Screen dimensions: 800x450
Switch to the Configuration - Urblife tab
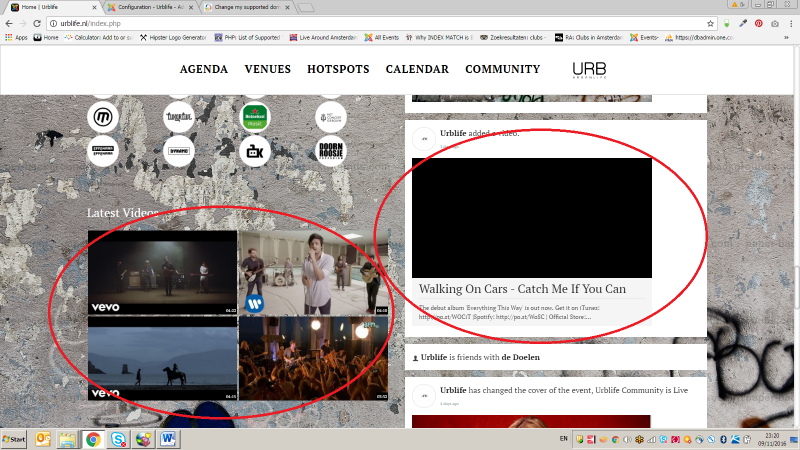click(x=151, y=7)
